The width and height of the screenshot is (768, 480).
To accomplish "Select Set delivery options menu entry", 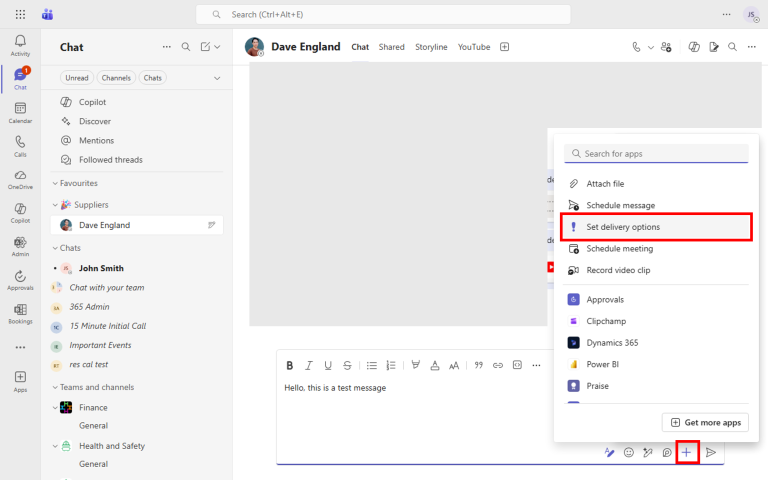I will (655, 227).
